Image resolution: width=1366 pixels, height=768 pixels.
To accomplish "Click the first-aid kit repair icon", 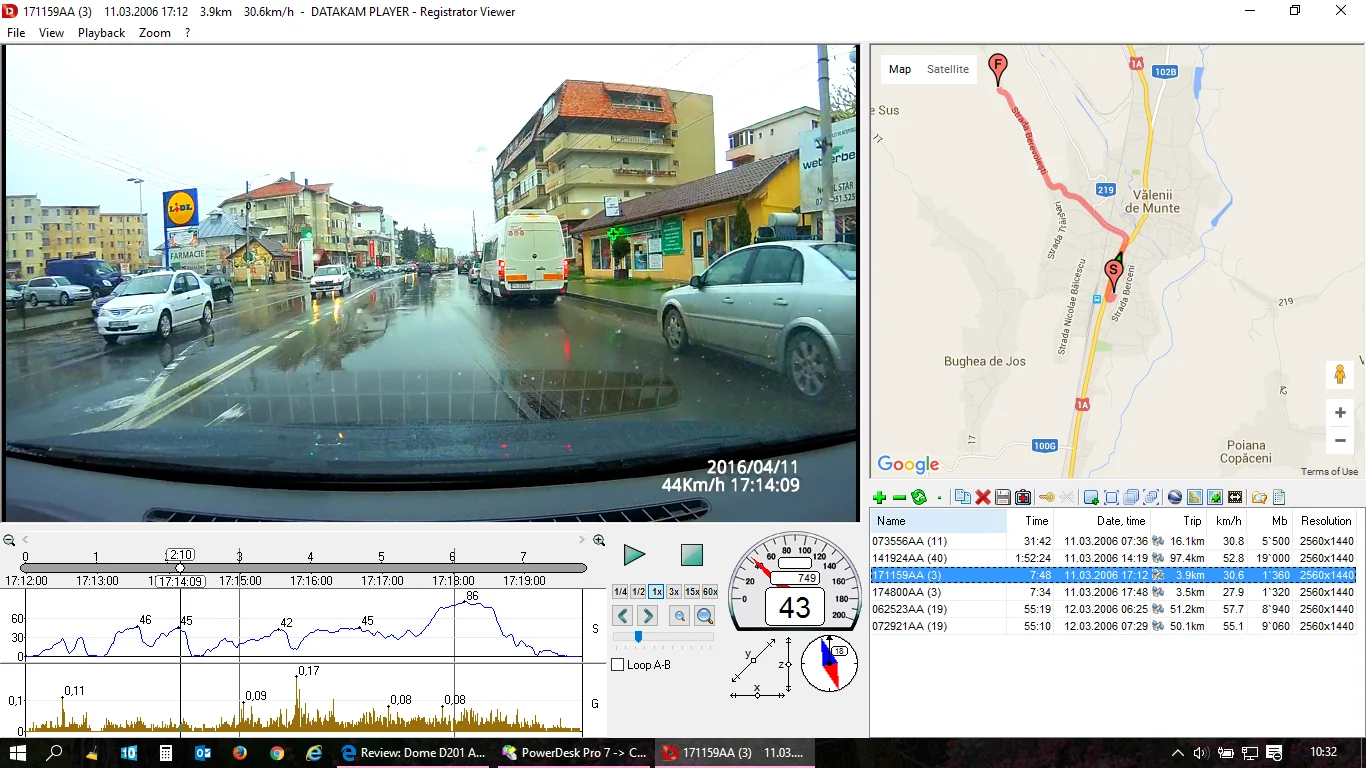I will pos(1023,497).
